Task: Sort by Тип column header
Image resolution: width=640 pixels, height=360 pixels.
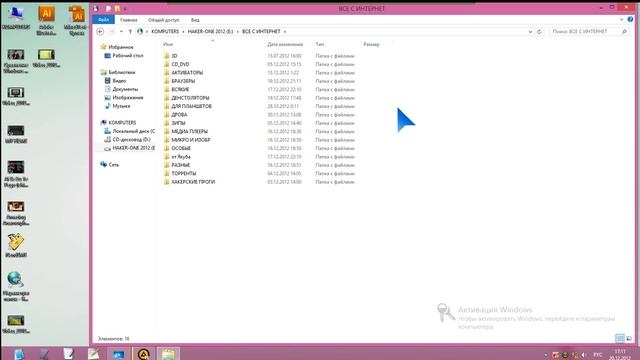Action: [x=320, y=44]
